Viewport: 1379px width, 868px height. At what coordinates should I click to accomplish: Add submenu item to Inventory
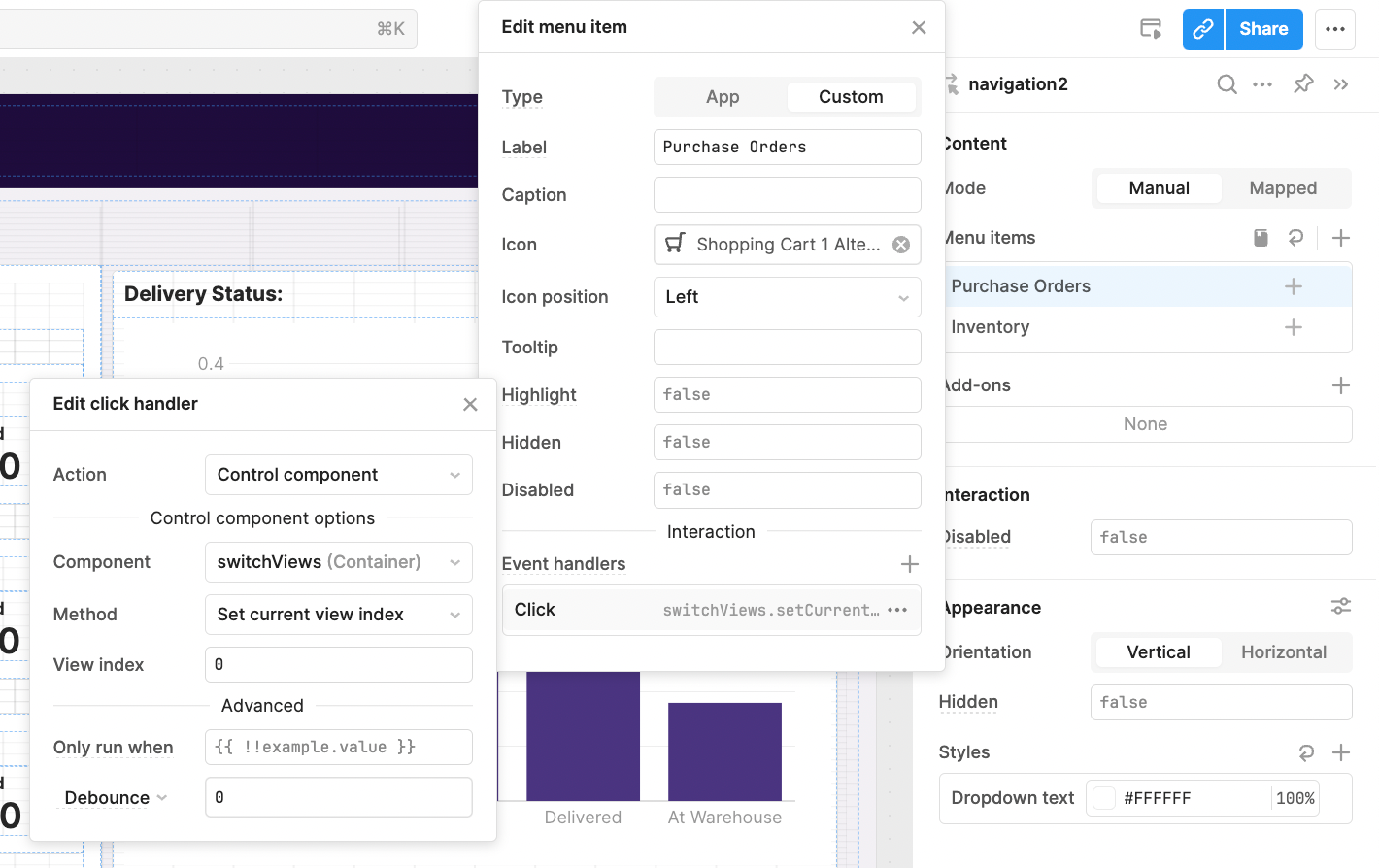tap(1294, 327)
